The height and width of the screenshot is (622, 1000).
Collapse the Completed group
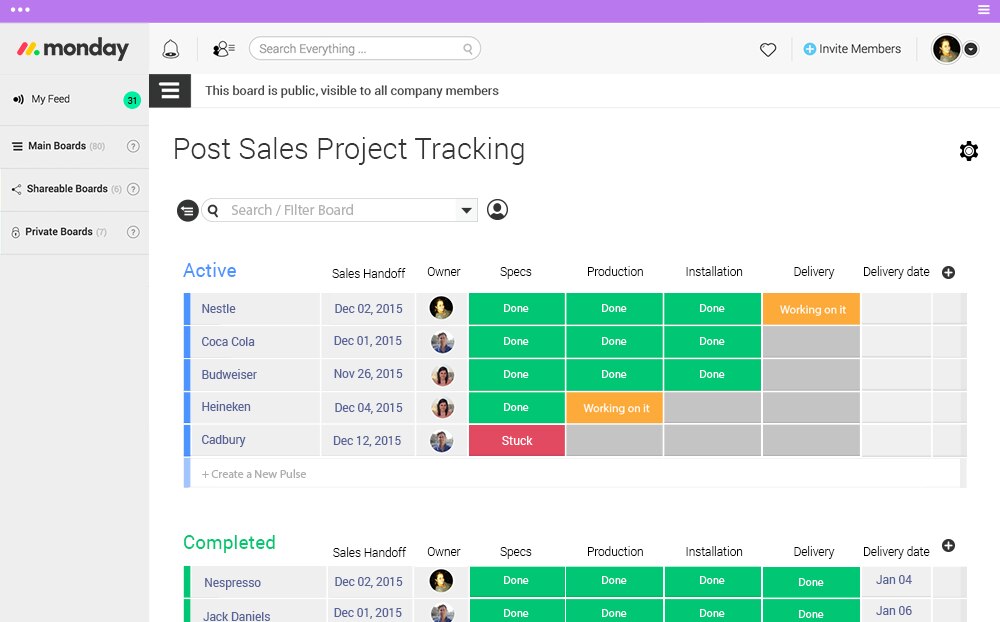(x=229, y=542)
